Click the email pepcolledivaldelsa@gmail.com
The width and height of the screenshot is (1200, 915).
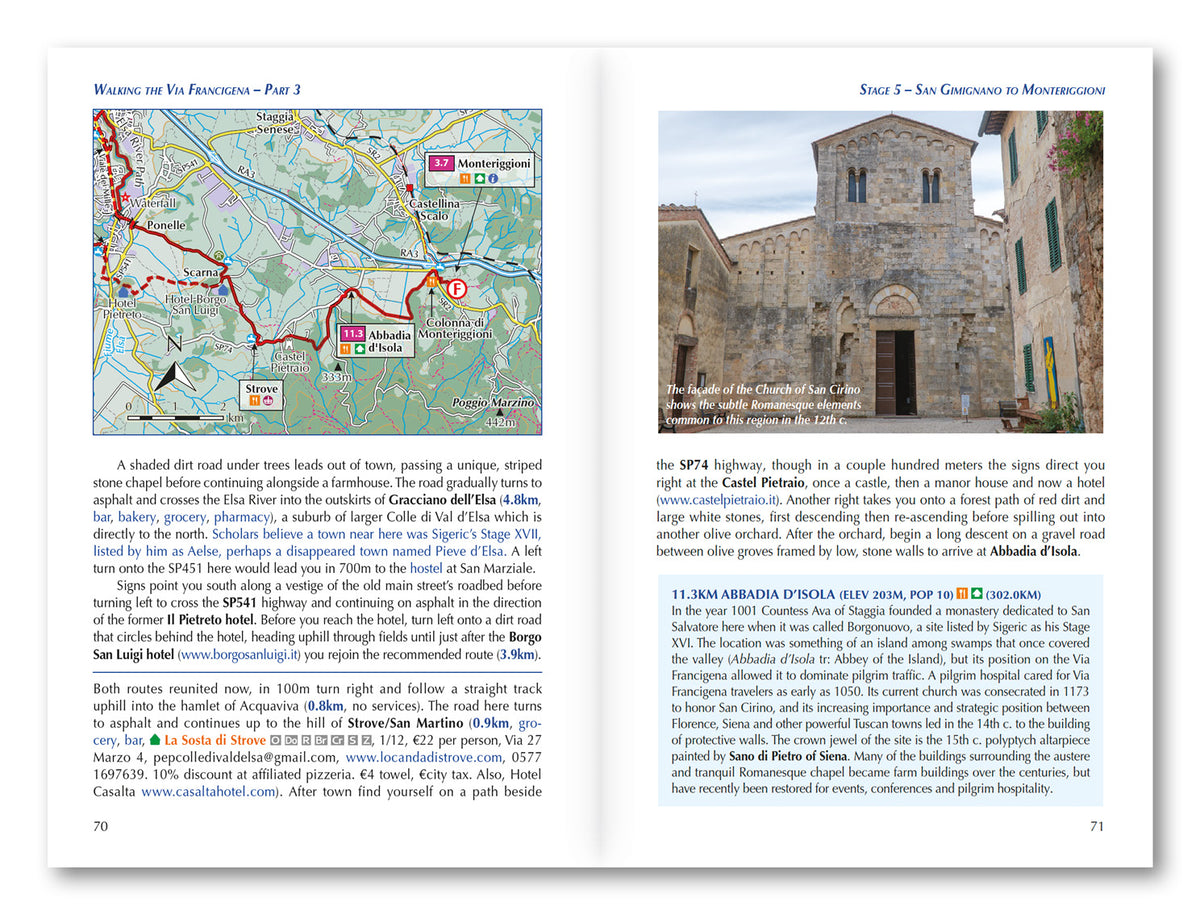[244, 758]
